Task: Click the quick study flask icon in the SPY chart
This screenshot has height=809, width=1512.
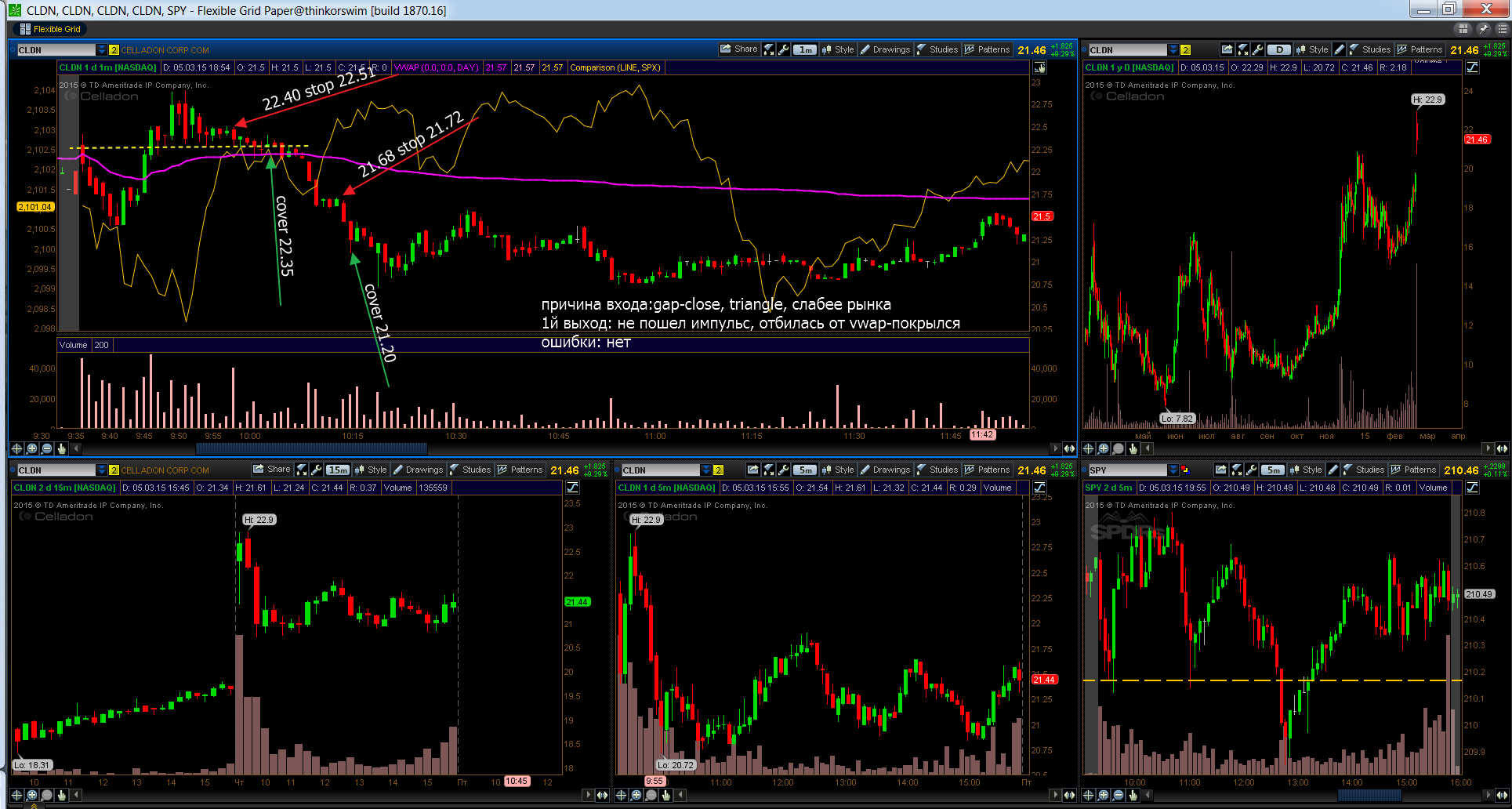Action: [x=1236, y=470]
